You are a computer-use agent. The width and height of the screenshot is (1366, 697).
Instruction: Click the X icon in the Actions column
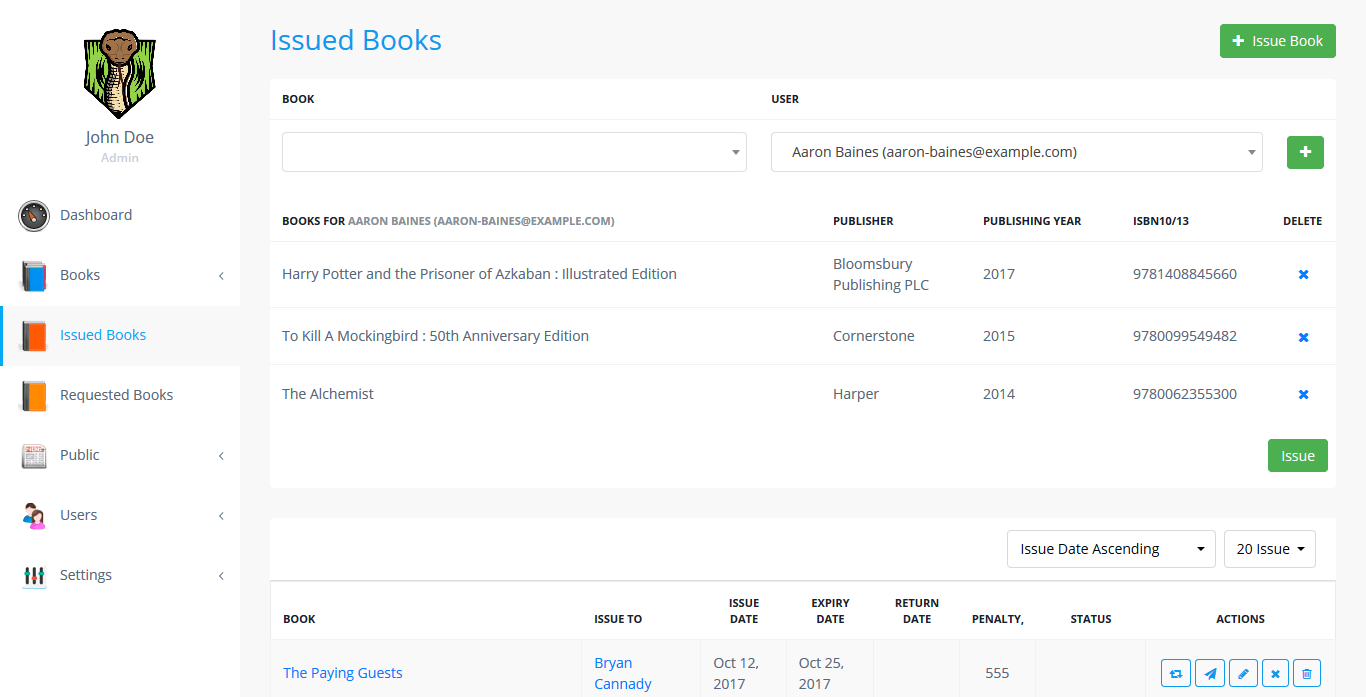coord(1275,674)
